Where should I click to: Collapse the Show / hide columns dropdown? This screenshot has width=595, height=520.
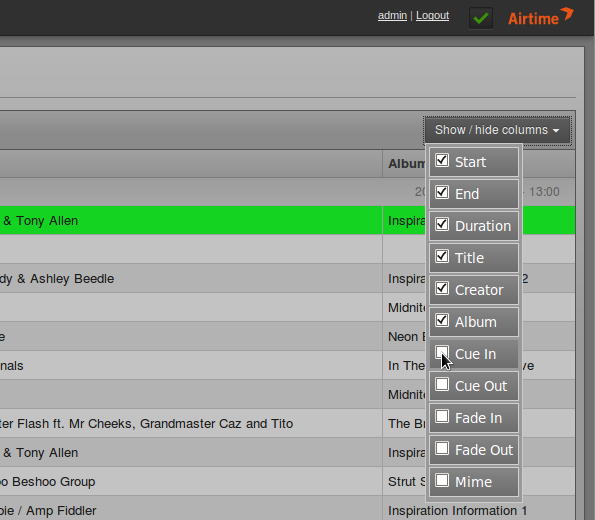[x=497, y=130]
